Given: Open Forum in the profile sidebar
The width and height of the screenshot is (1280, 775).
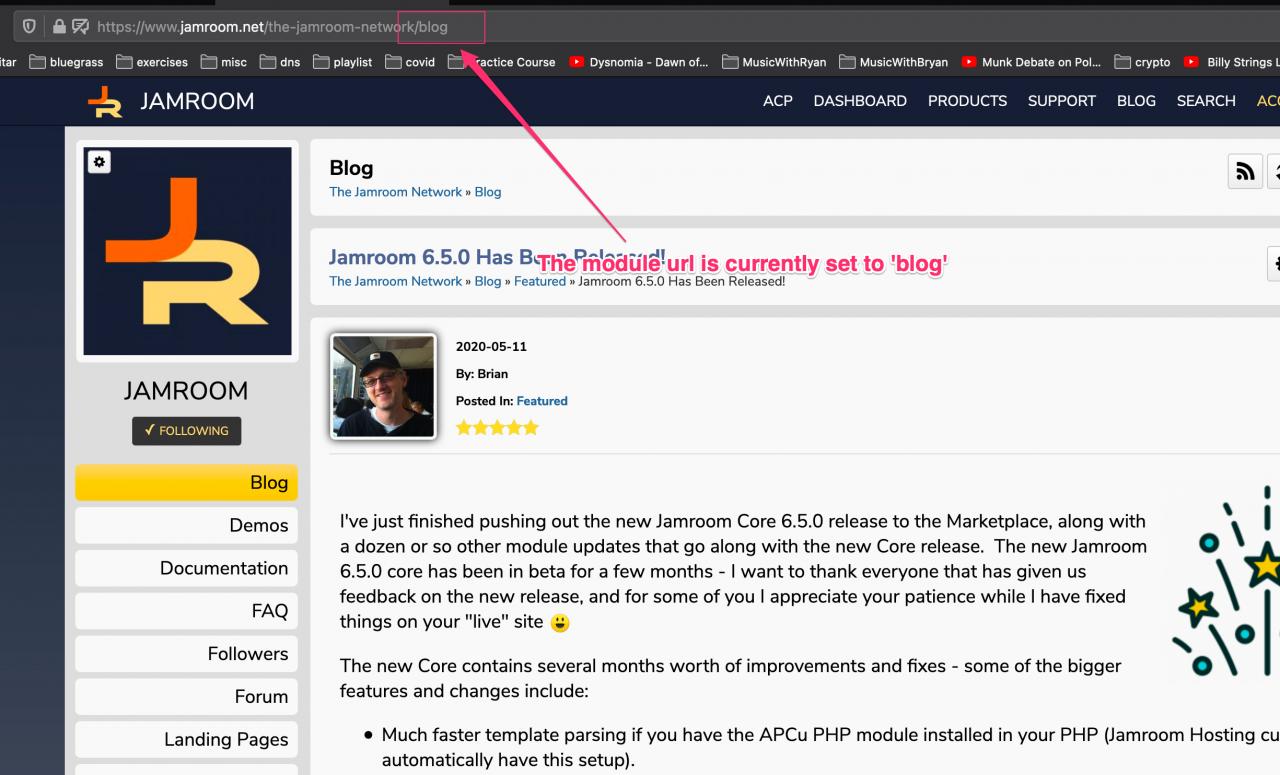Looking at the screenshot, I should [x=186, y=697].
